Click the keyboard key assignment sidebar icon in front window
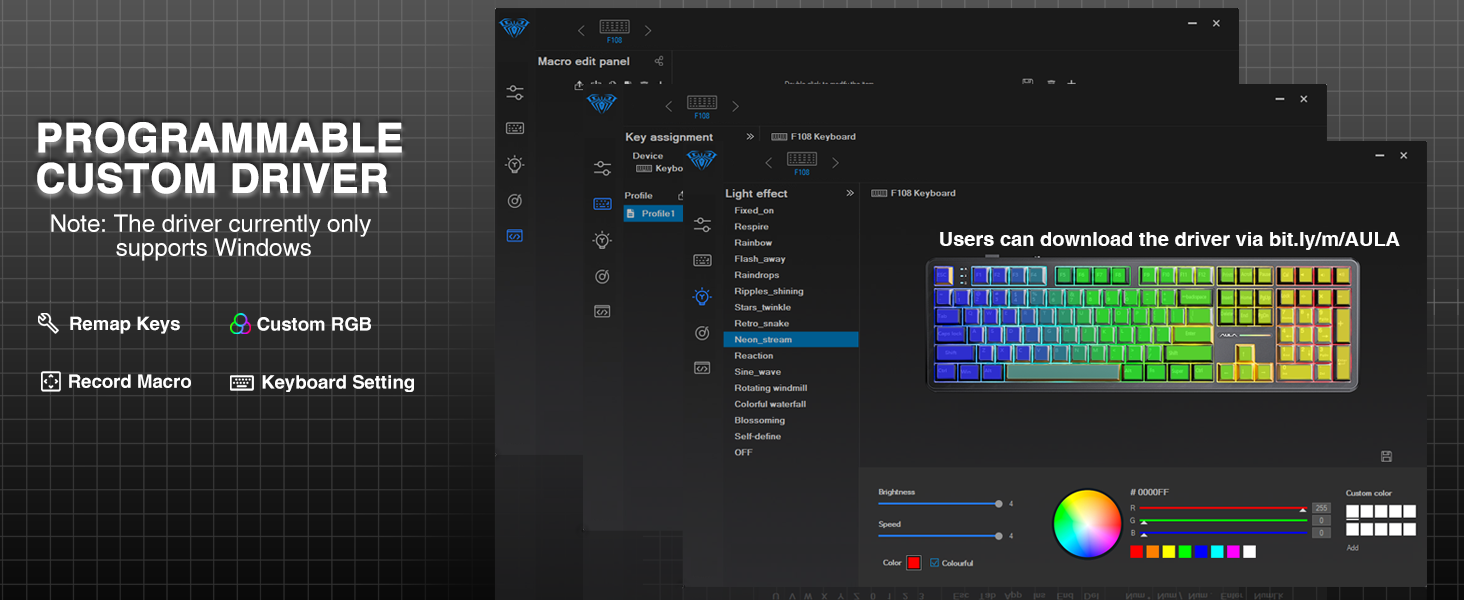 point(702,260)
